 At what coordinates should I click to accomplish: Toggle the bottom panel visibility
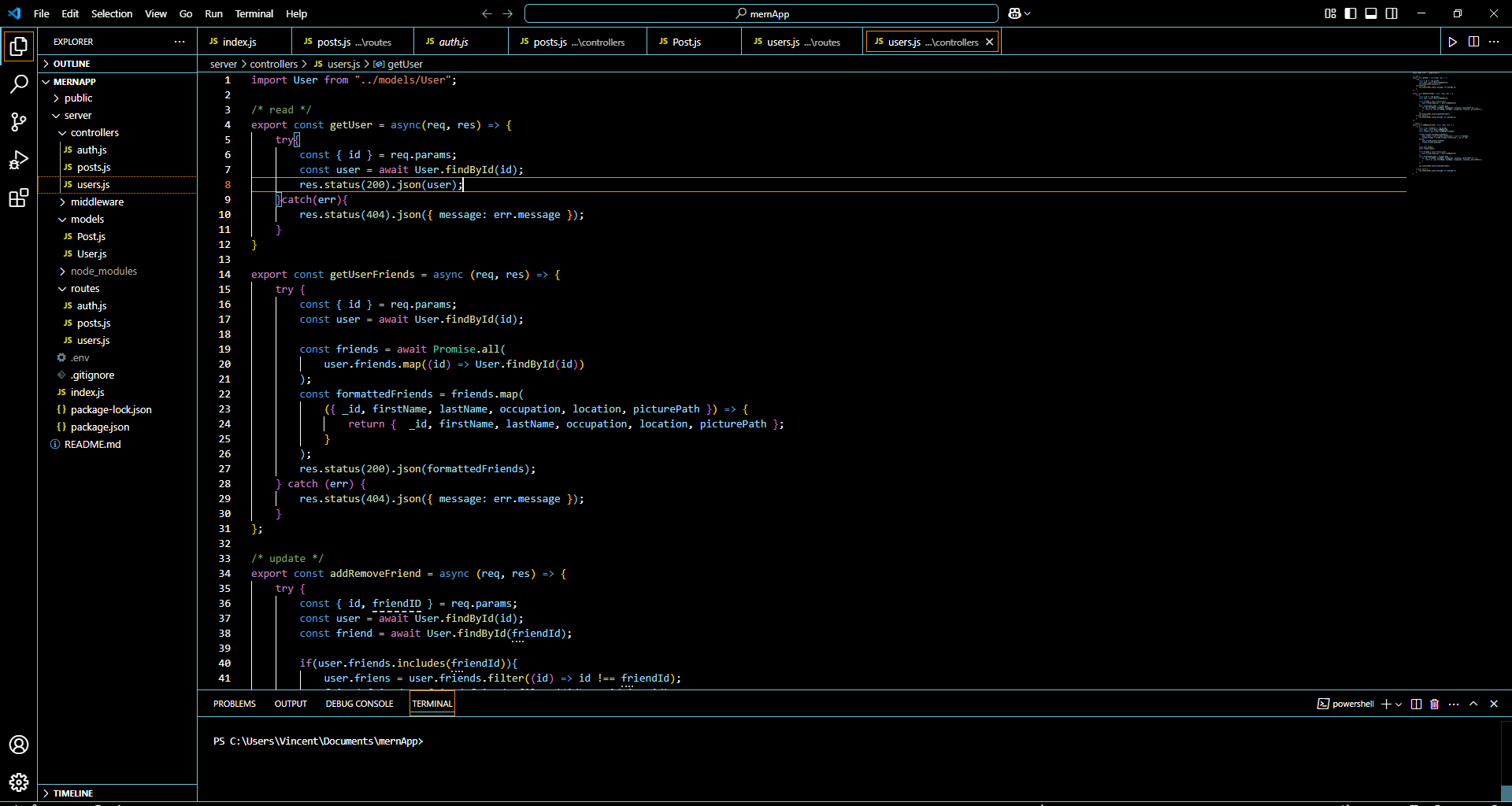[1371, 13]
